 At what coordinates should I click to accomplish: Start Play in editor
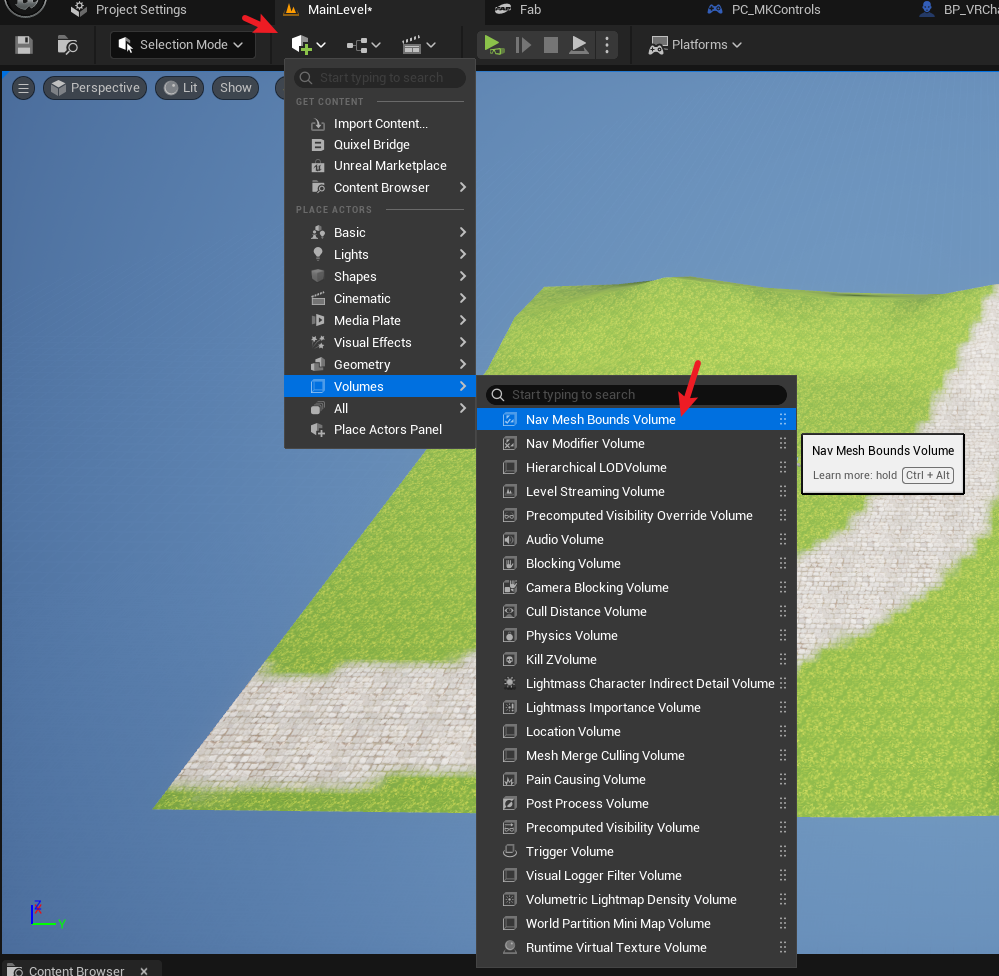click(x=494, y=45)
